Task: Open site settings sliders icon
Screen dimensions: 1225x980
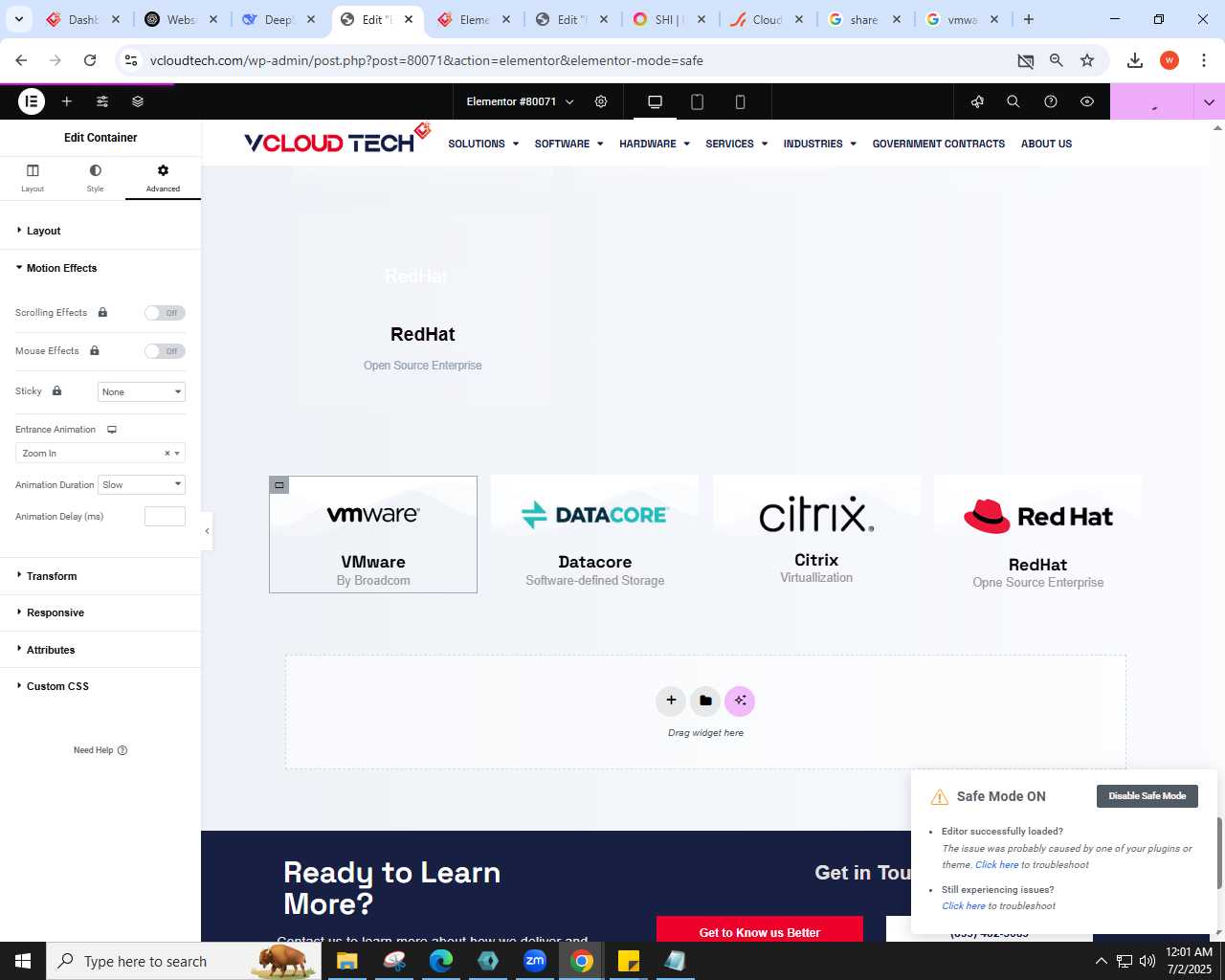Action: click(102, 101)
